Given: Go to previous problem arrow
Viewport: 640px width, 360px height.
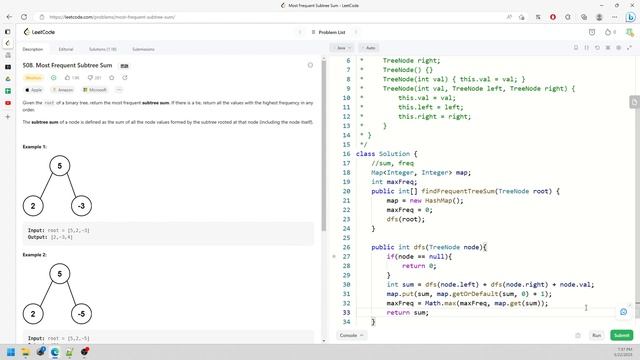Looking at the screenshot, I should [300, 32].
